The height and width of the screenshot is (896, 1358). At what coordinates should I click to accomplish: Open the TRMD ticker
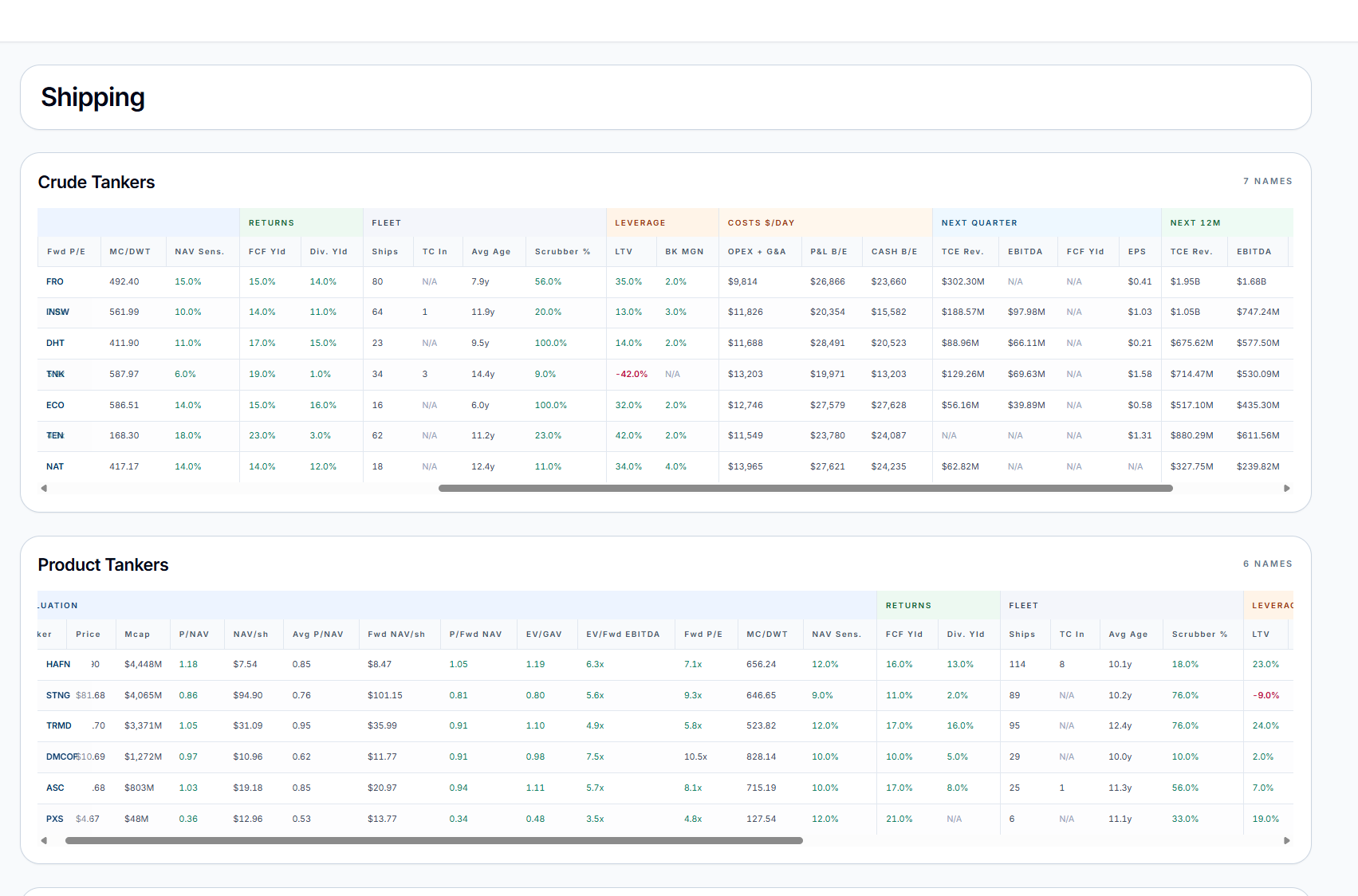point(59,725)
